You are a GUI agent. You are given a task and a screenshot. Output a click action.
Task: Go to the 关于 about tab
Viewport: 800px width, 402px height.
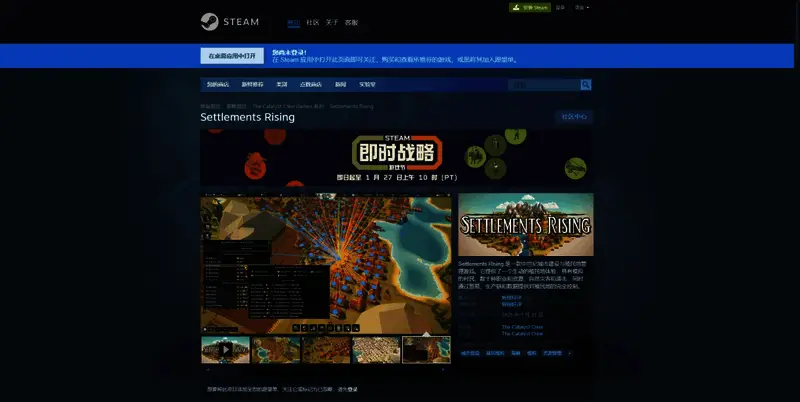click(x=332, y=22)
